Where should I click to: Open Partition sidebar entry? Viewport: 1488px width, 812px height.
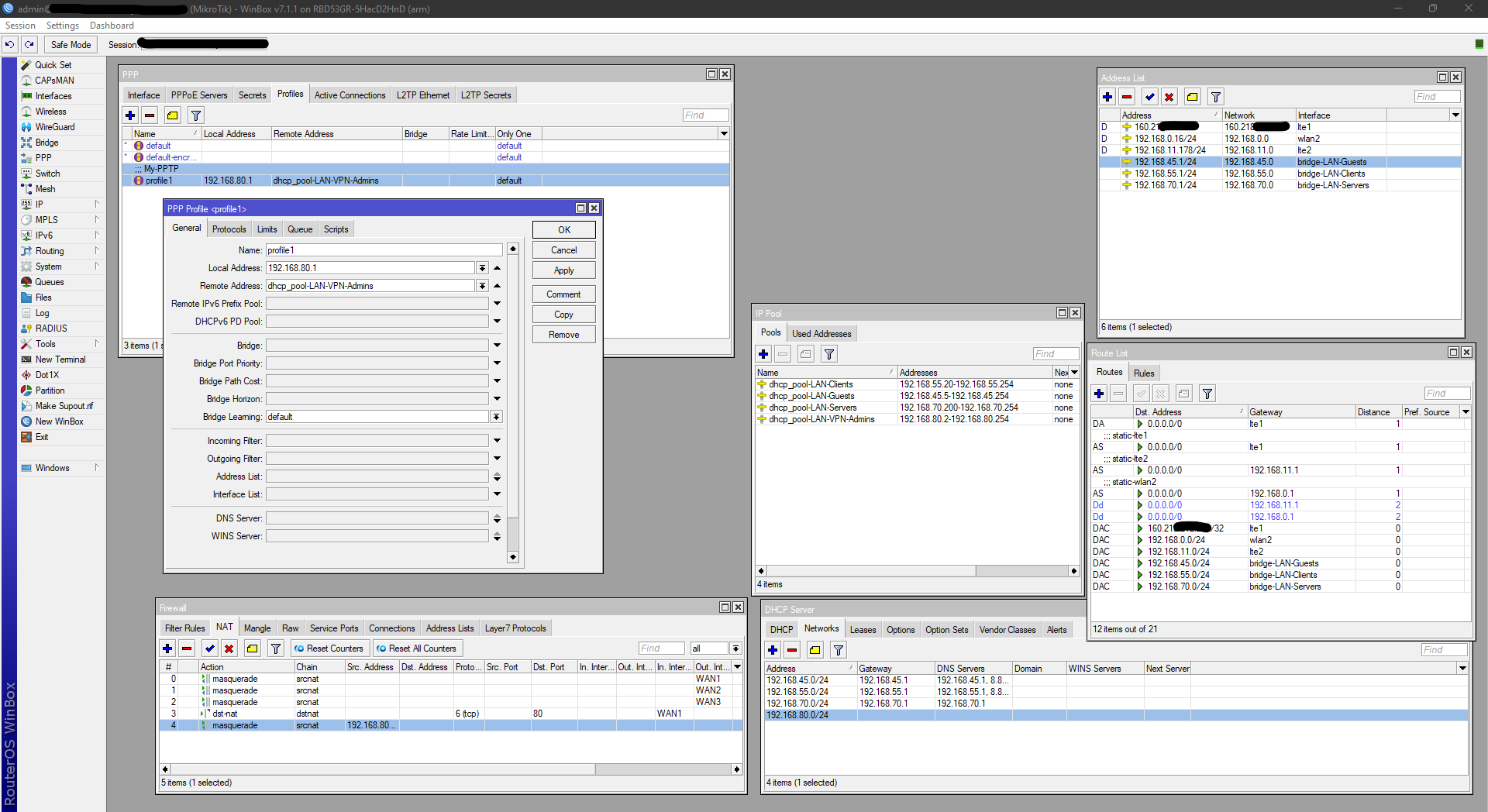click(50, 391)
